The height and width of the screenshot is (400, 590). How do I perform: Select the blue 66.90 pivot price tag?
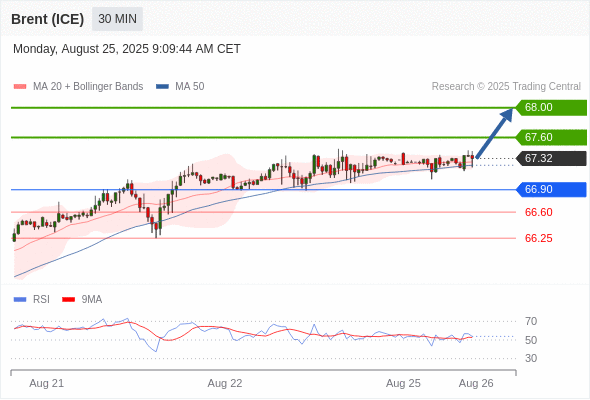(551, 189)
